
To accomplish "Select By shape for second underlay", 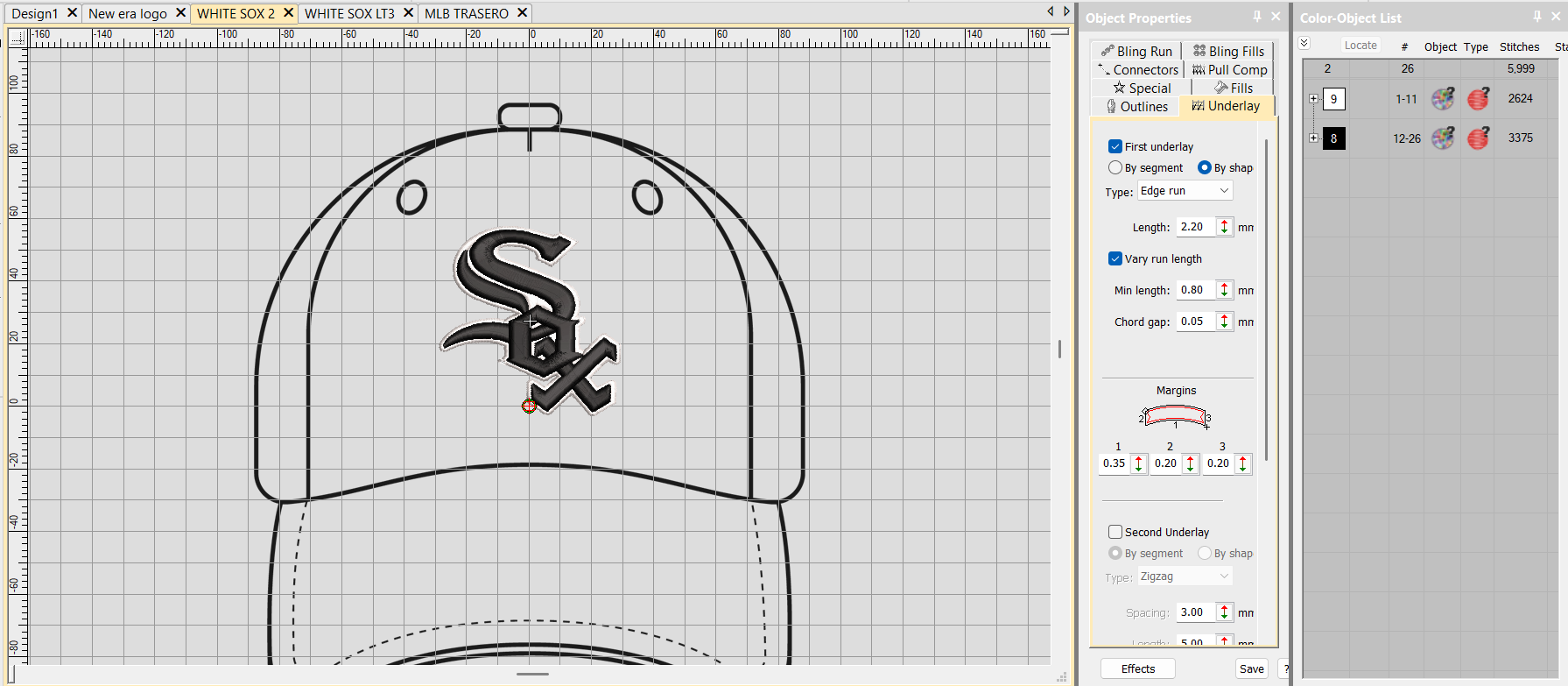I will (x=1205, y=553).
